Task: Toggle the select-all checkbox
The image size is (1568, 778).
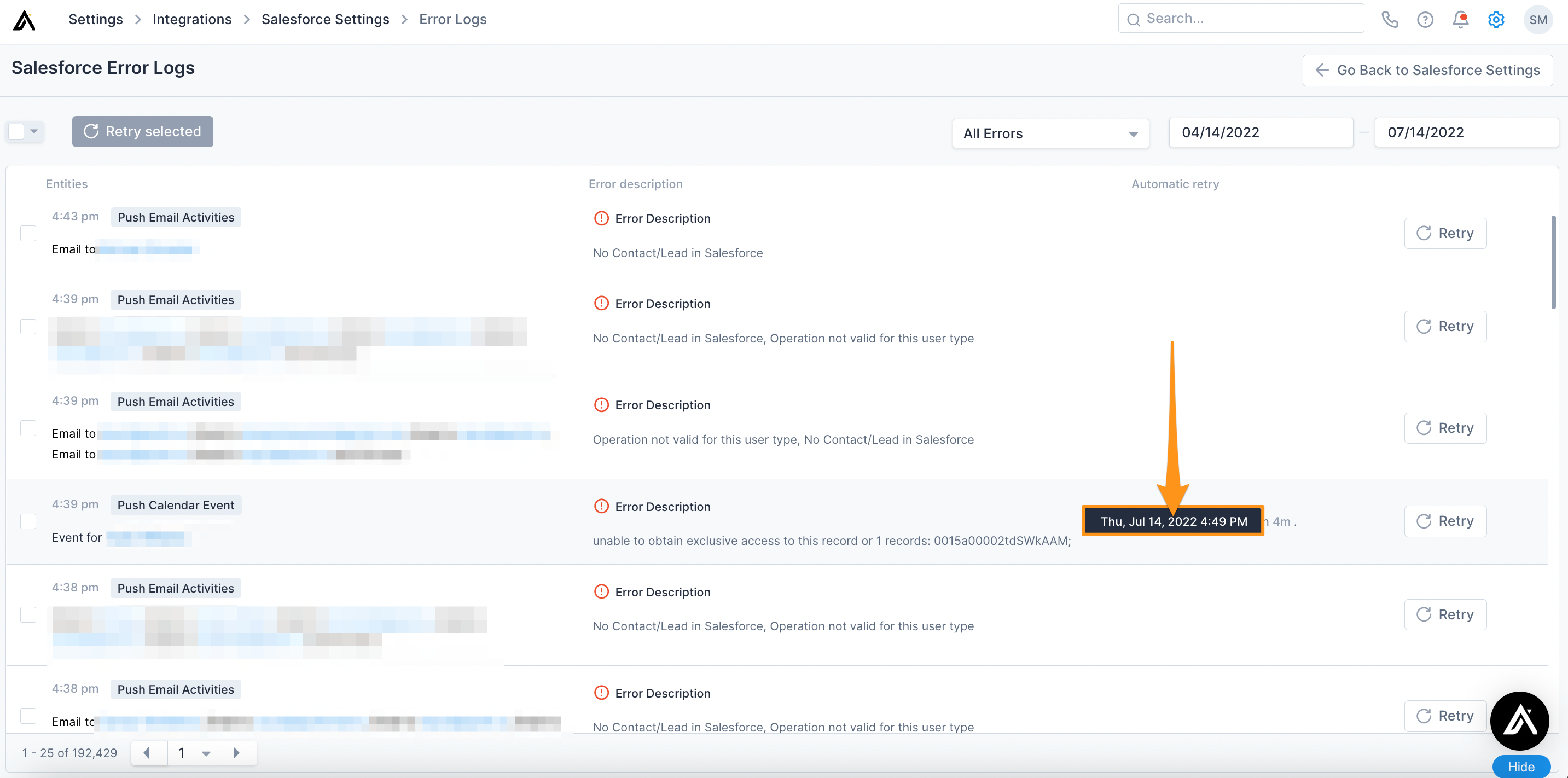Action: (x=16, y=131)
